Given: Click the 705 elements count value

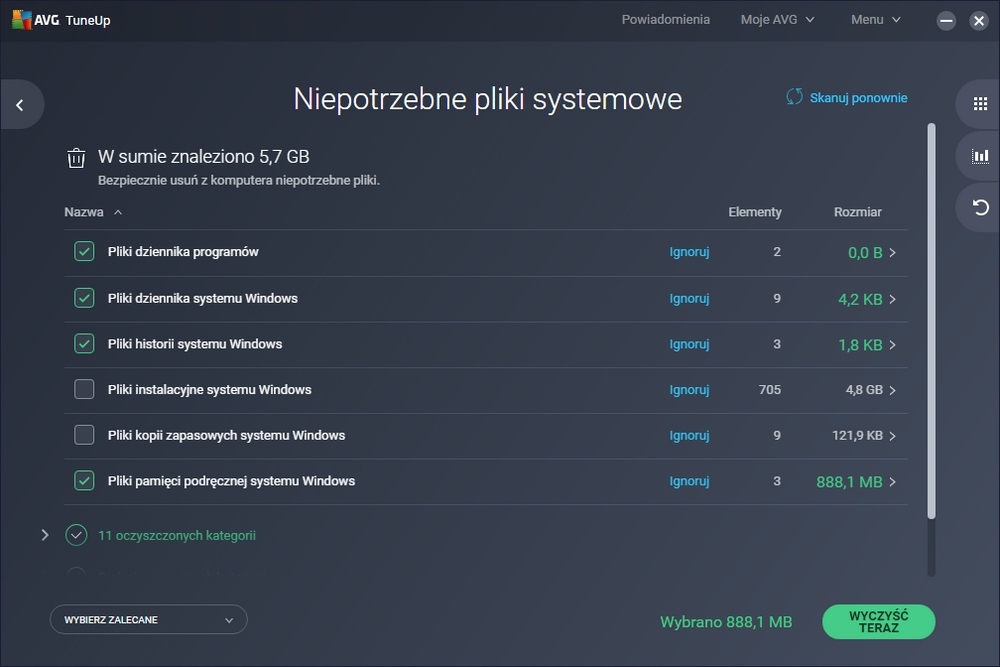Looking at the screenshot, I should click(x=770, y=390).
